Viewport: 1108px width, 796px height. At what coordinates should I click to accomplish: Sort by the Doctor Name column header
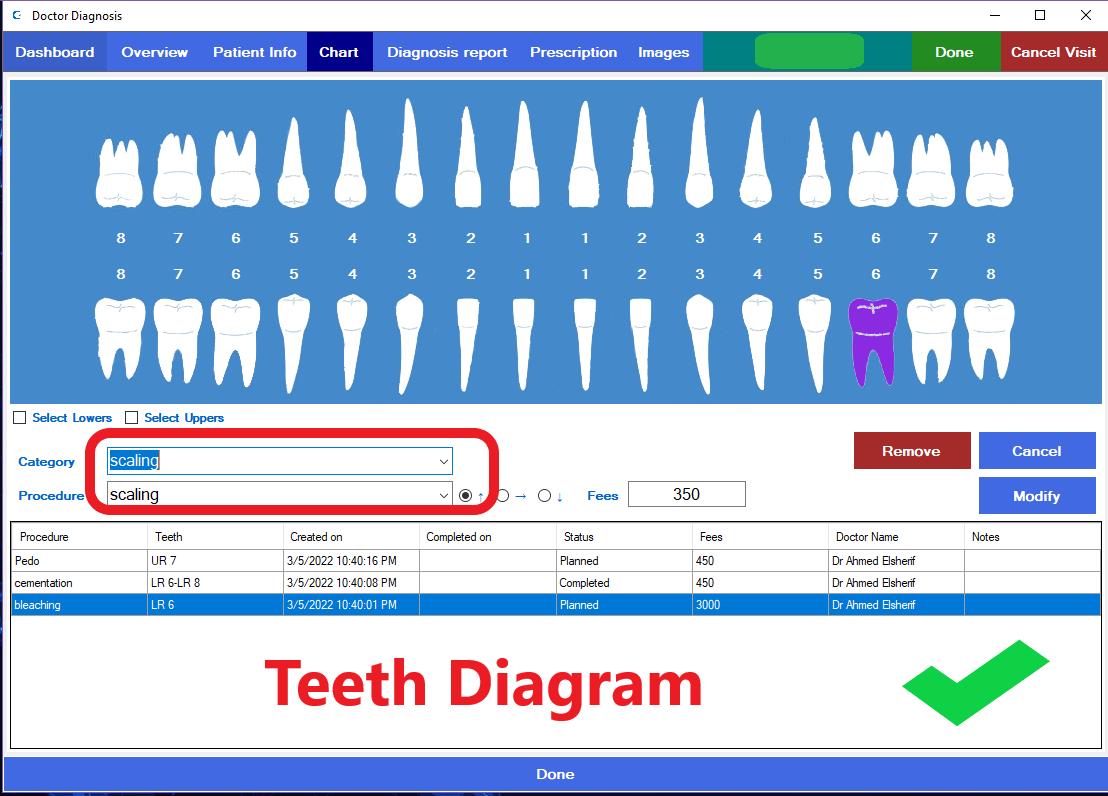896,537
